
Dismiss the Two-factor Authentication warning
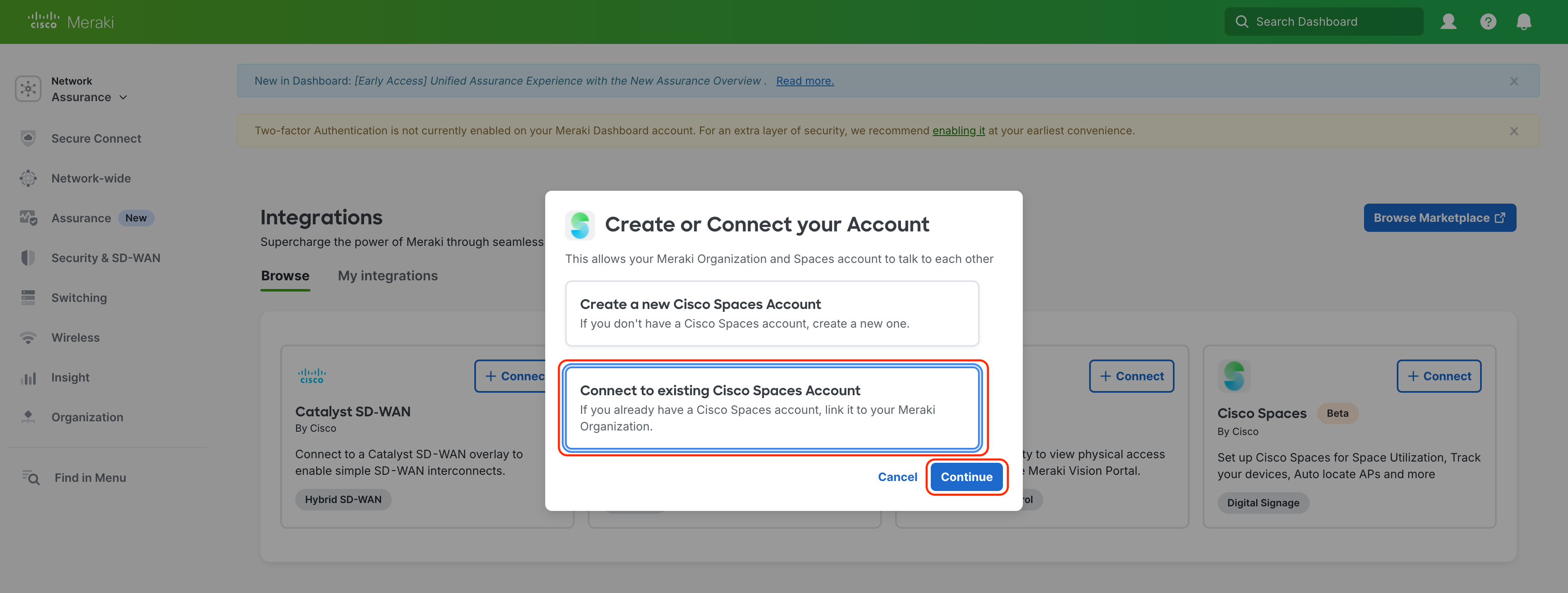point(1513,131)
